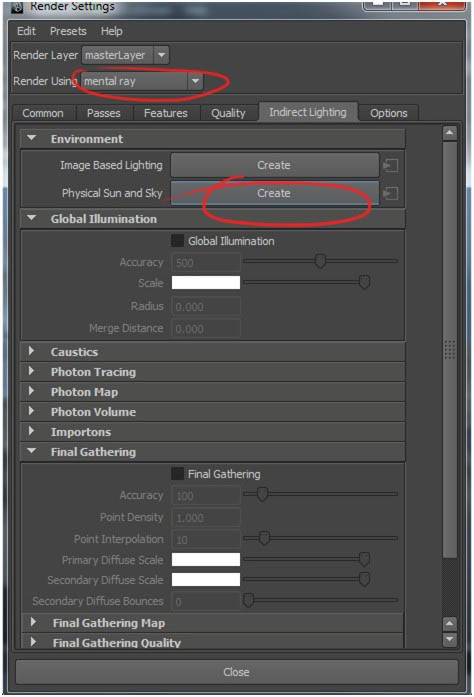474x697 pixels.
Task: Click the Global Illumination Scale color swatch
Action: (x=206, y=283)
